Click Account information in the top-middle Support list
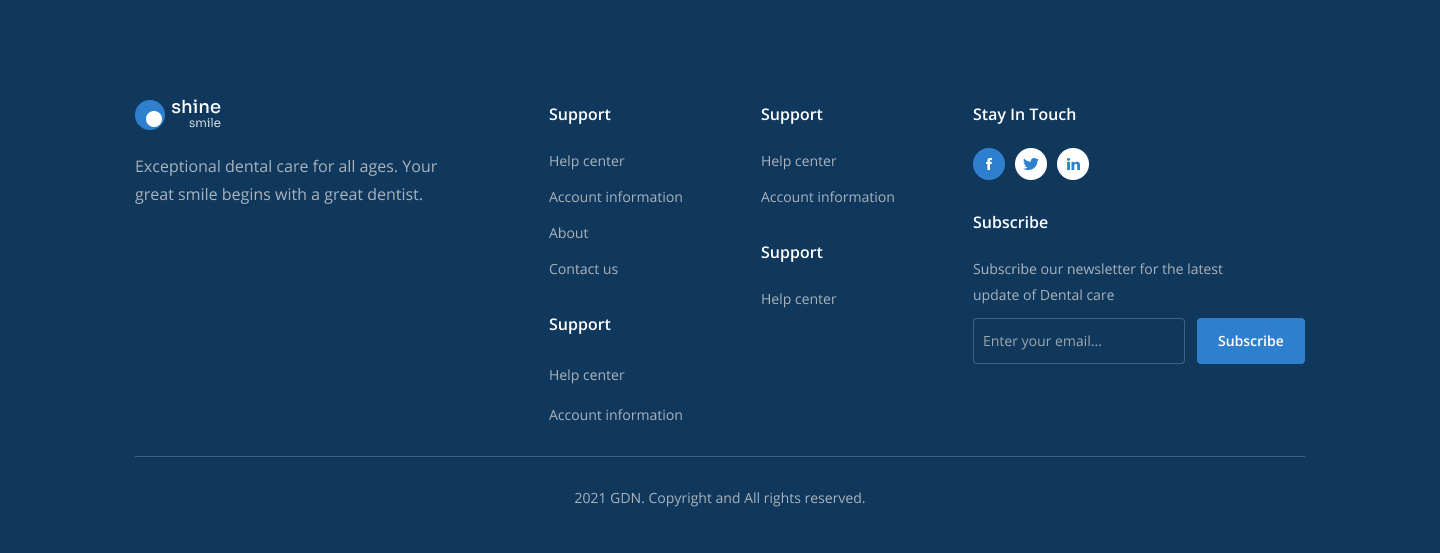This screenshot has width=1440, height=553. pyautogui.click(x=827, y=197)
